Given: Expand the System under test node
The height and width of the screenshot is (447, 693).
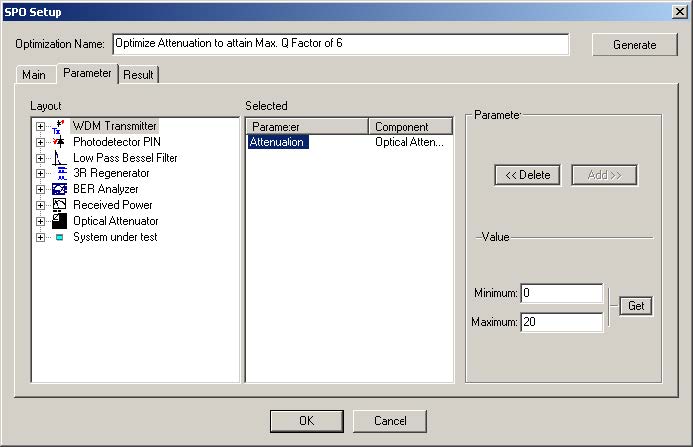Looking at the screenshot, I should (x=40, y=237).
